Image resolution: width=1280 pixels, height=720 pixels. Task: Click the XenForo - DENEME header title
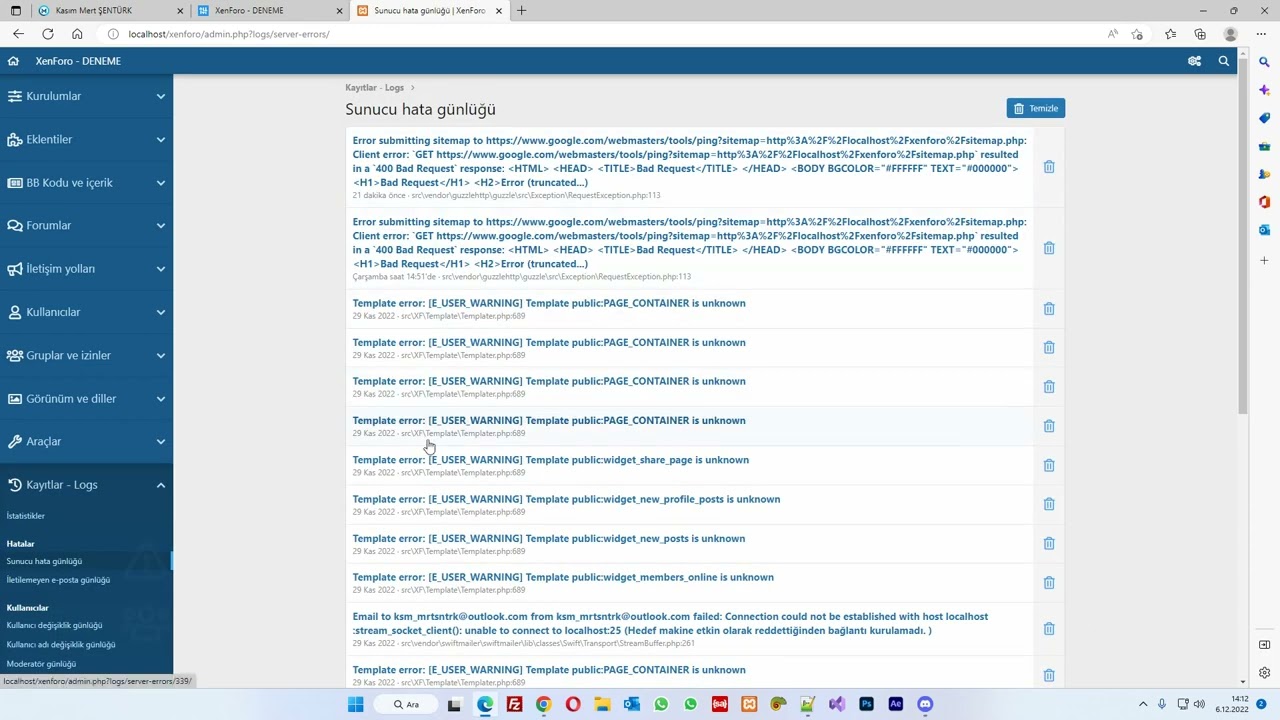(x=78, y=61)
